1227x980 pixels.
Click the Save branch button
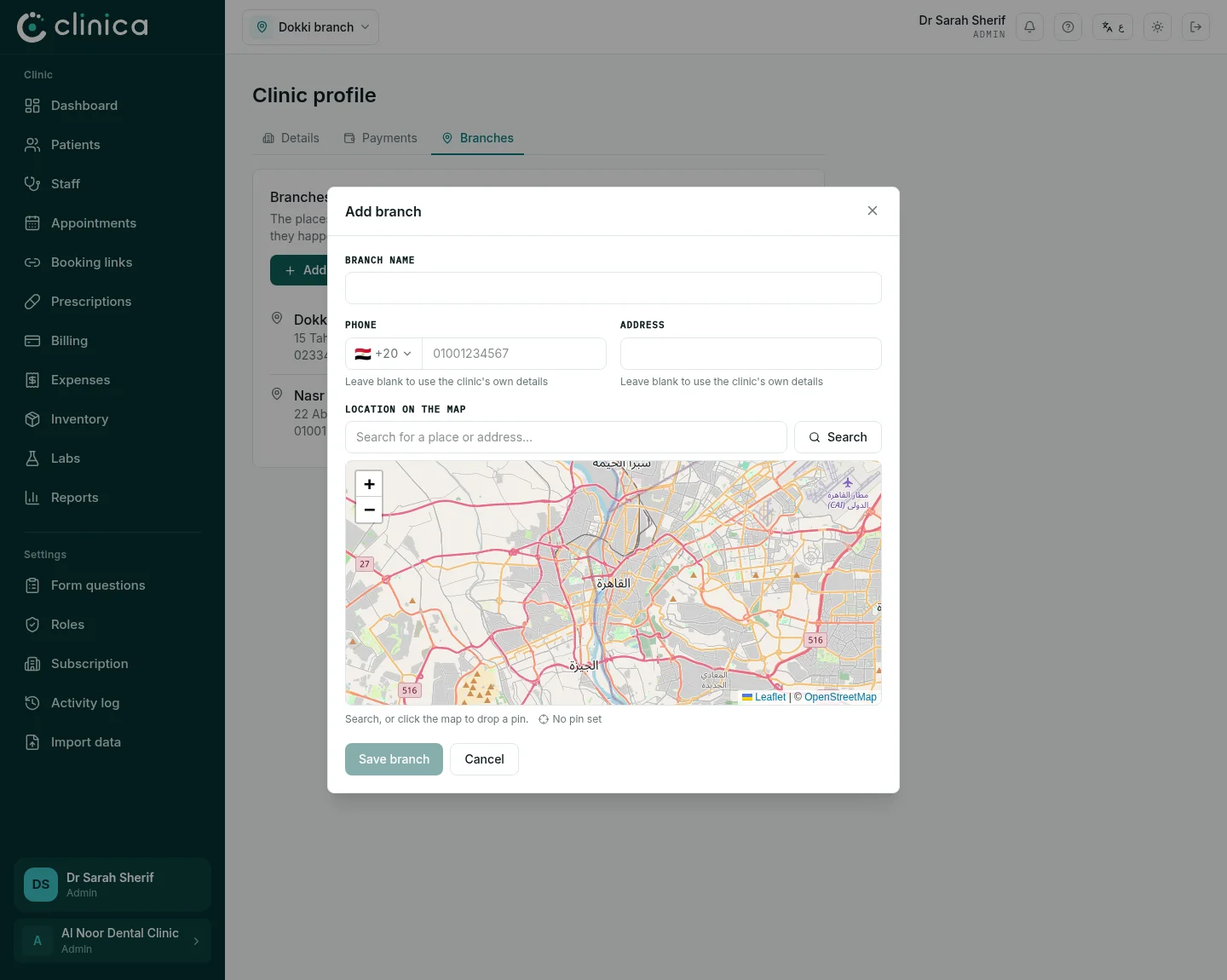coord(394,759)
